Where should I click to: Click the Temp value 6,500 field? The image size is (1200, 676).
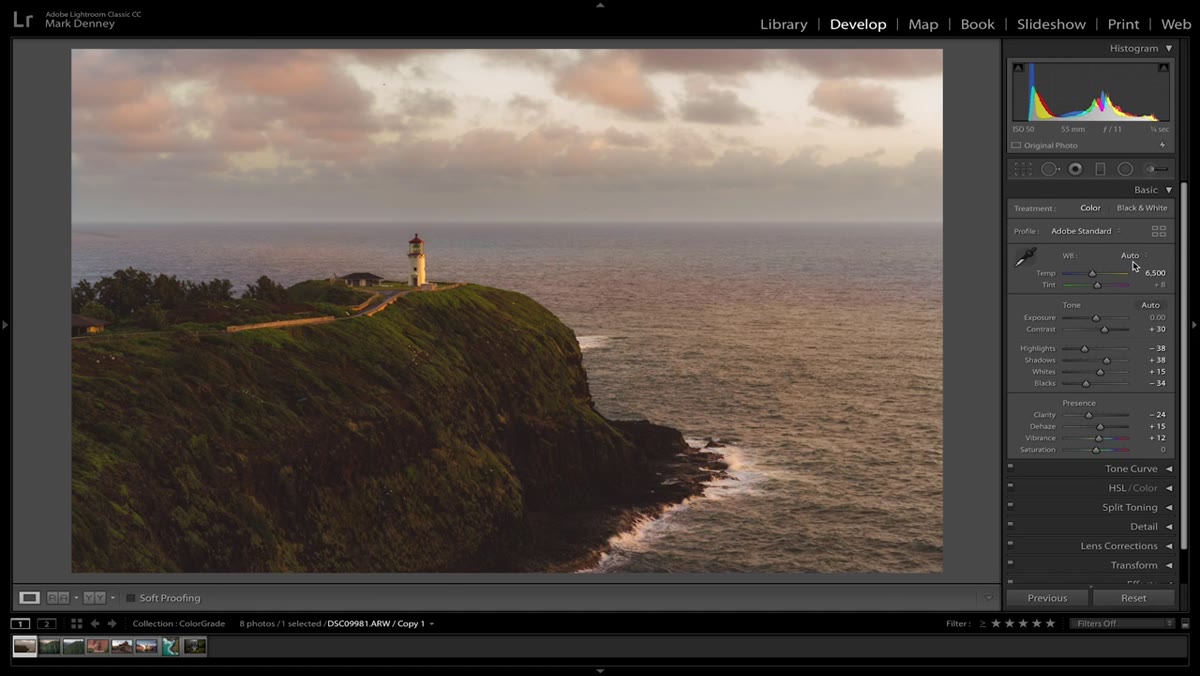pos(1154,273)
